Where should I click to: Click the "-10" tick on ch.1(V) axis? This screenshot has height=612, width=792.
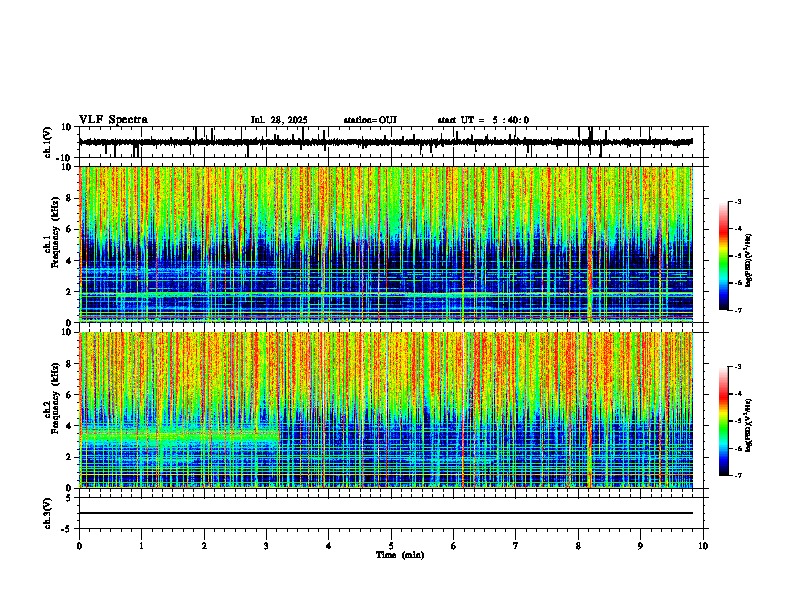pos(64,158)
